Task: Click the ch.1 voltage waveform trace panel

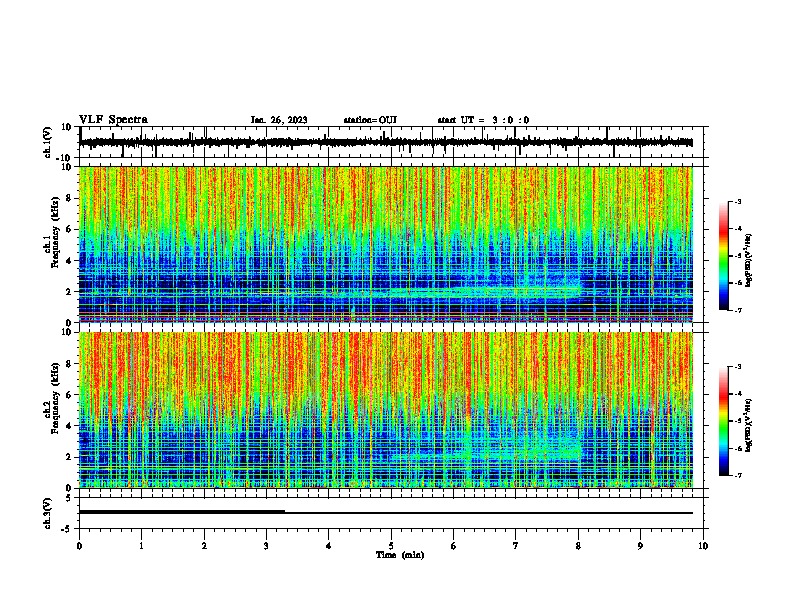Action: [391, 142]
